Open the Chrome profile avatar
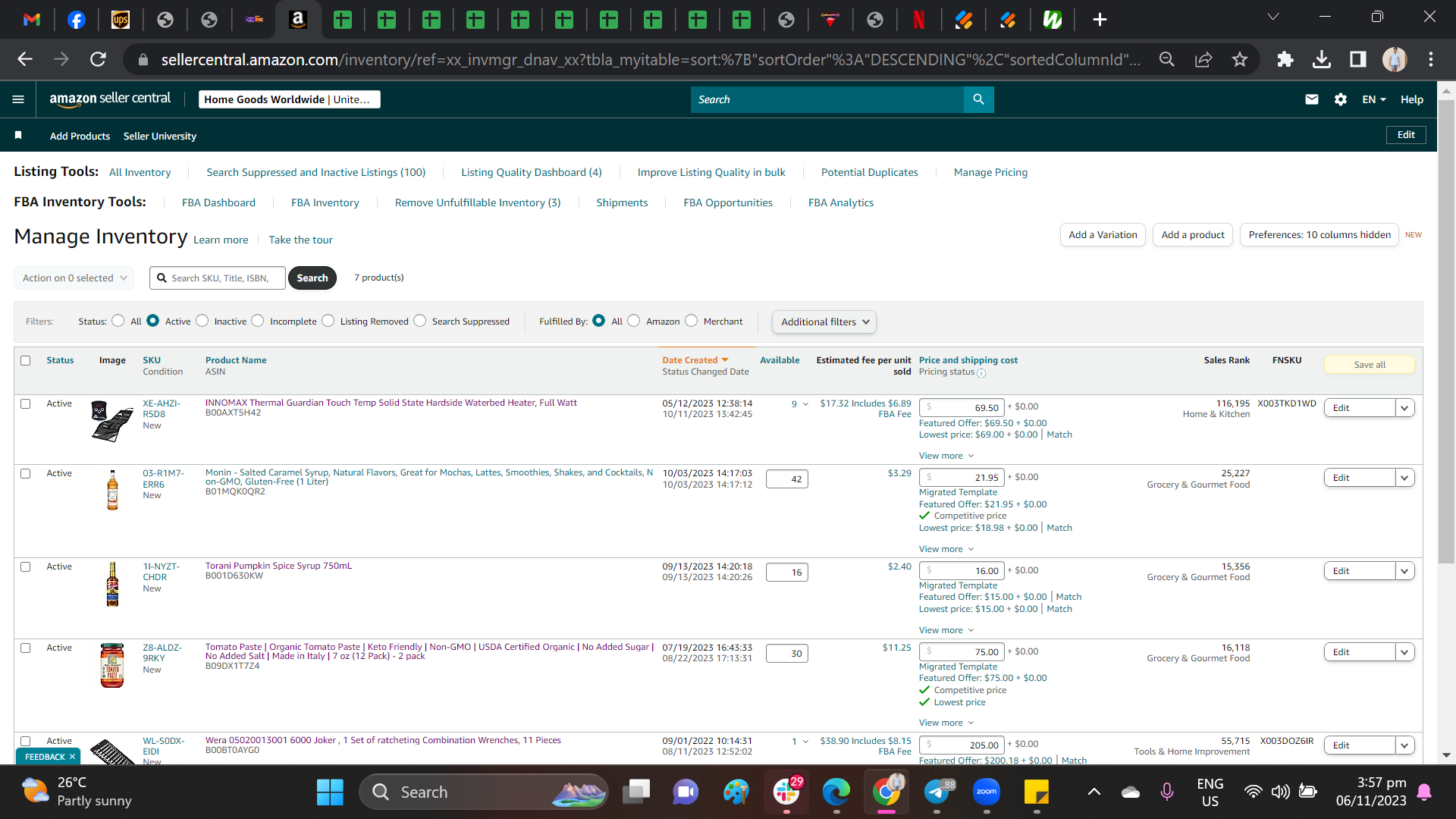Viewport: 1456px width, 819px height. (1395, 59)
